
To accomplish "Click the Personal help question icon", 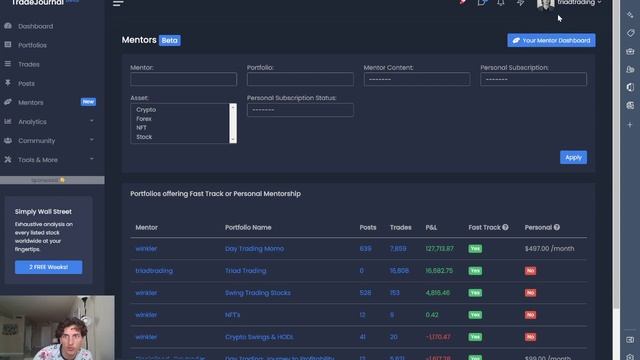I will (x=557, y=227).
